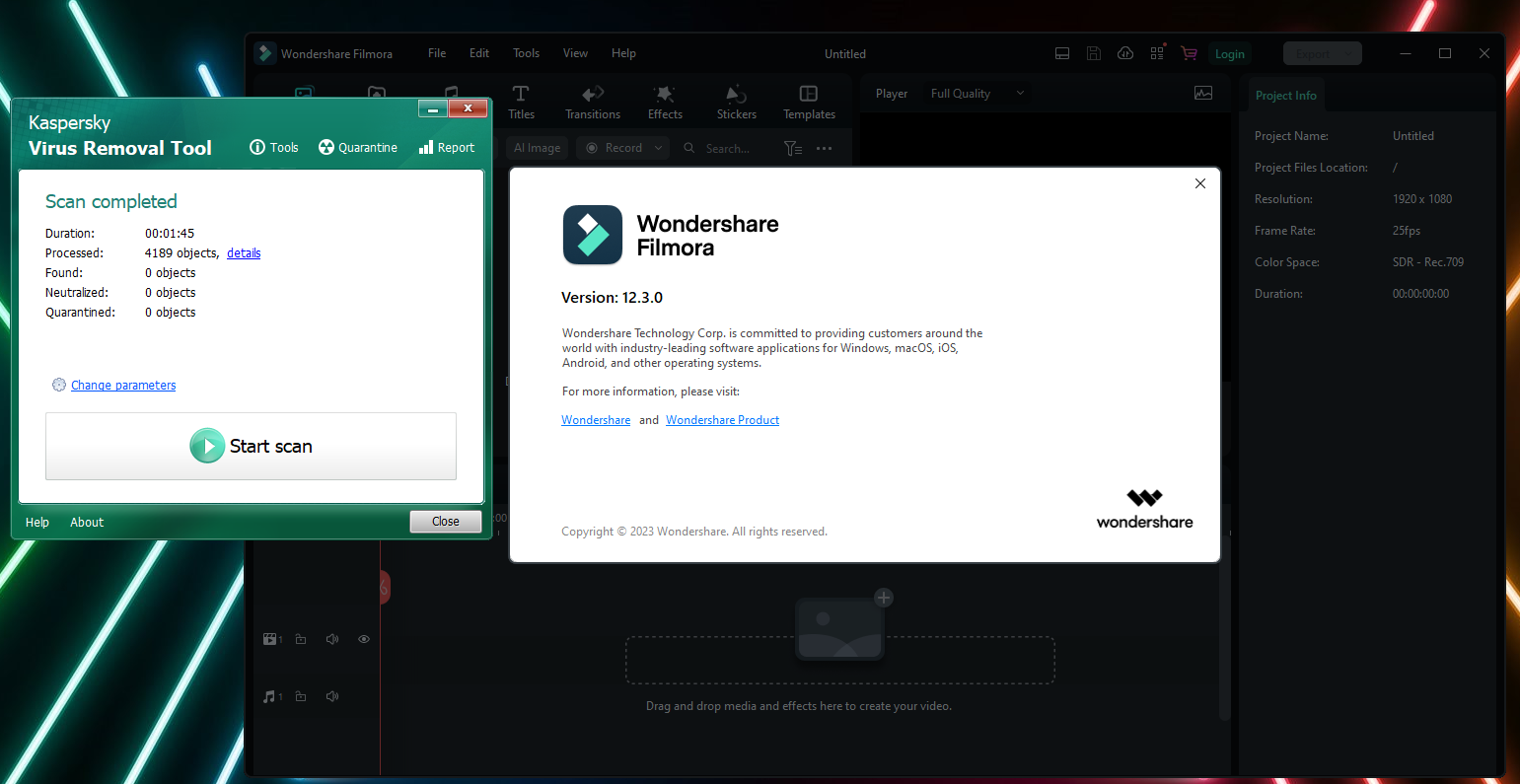The height and width of the screenshot is (784, 1520).
Task: Open the three-dots more options icon
Action: coord(825,148)
